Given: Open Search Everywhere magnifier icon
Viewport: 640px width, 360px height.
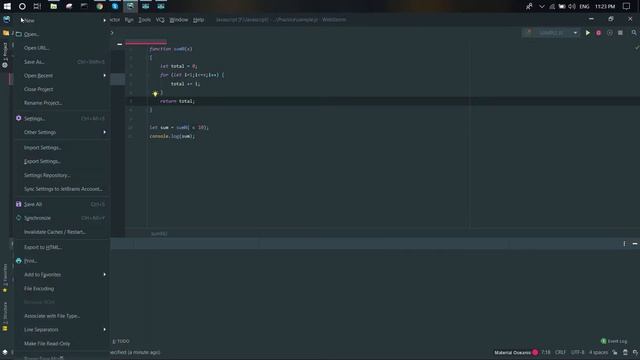Looking at the screenshot, I should tap(634, 33).
